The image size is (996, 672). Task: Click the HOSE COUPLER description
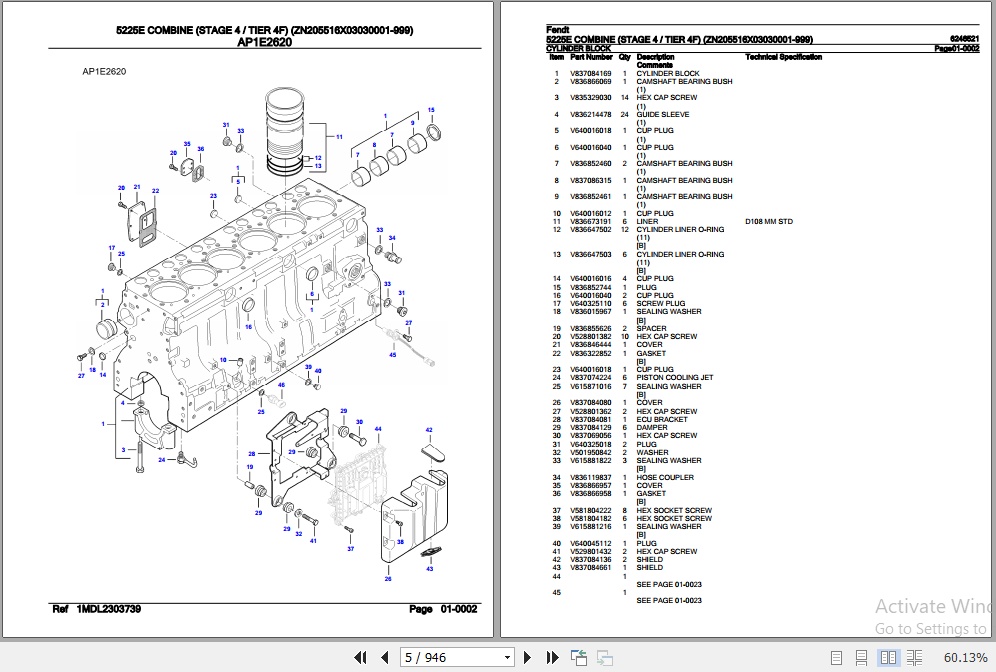[x=665, y=478]
